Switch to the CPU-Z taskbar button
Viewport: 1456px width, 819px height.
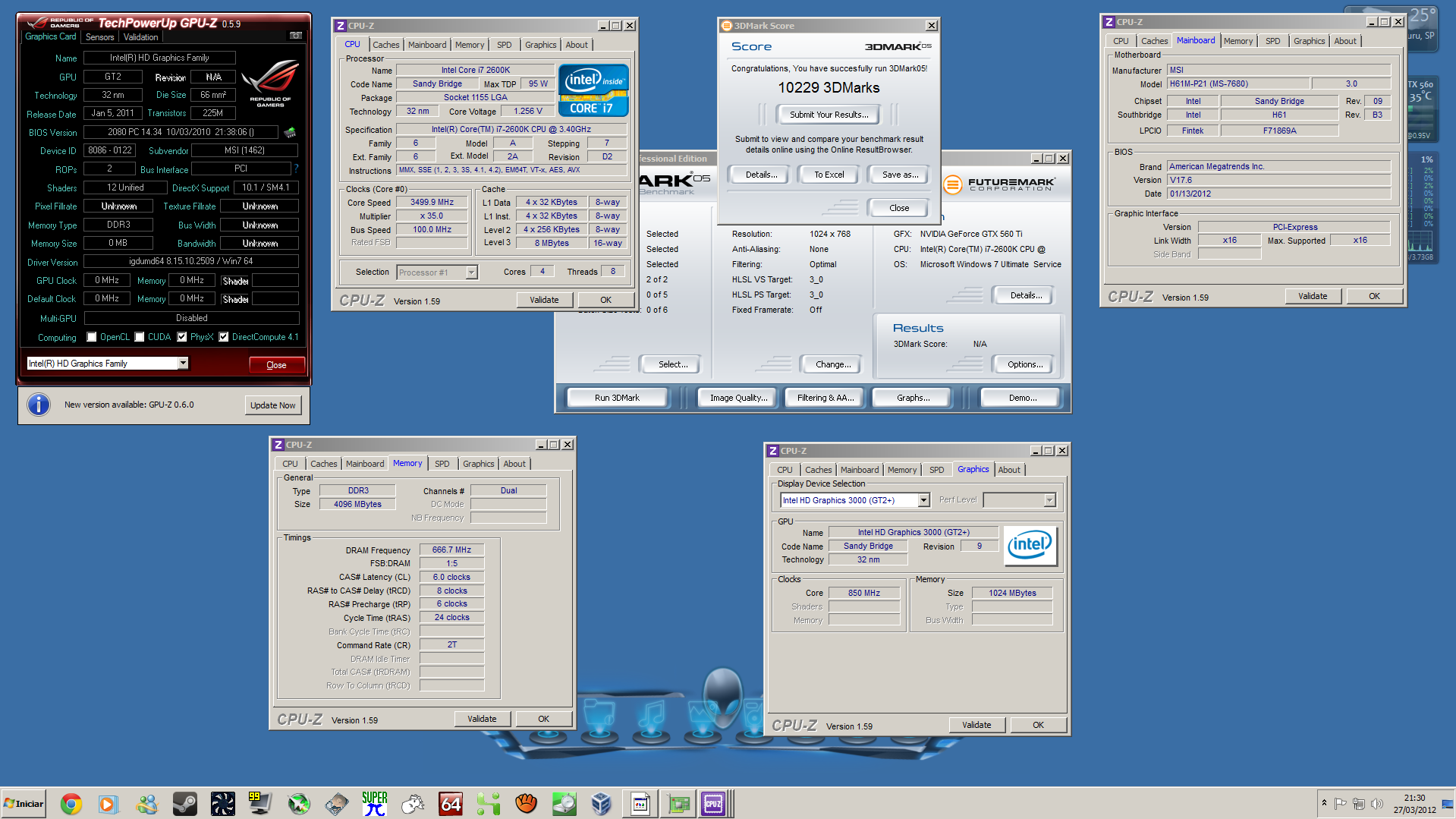(714, 803)
